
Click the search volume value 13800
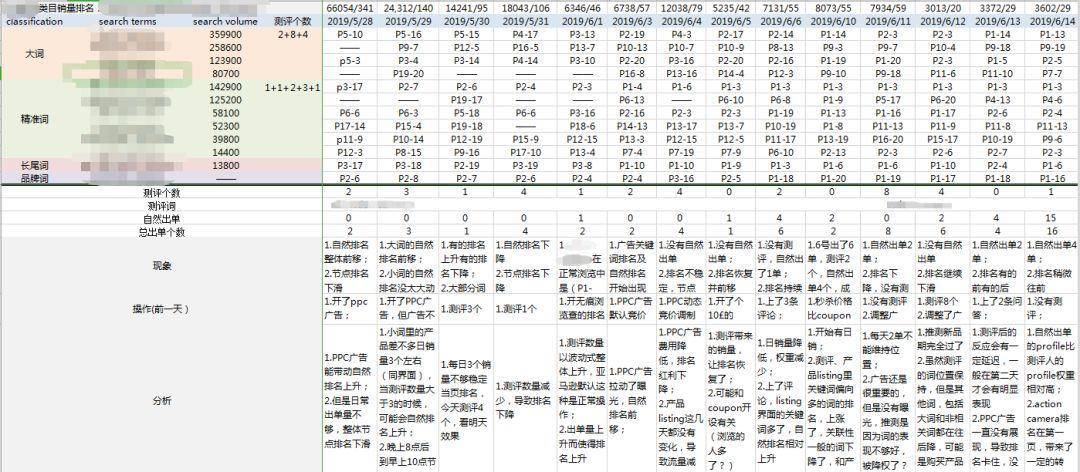pos(224,165)
